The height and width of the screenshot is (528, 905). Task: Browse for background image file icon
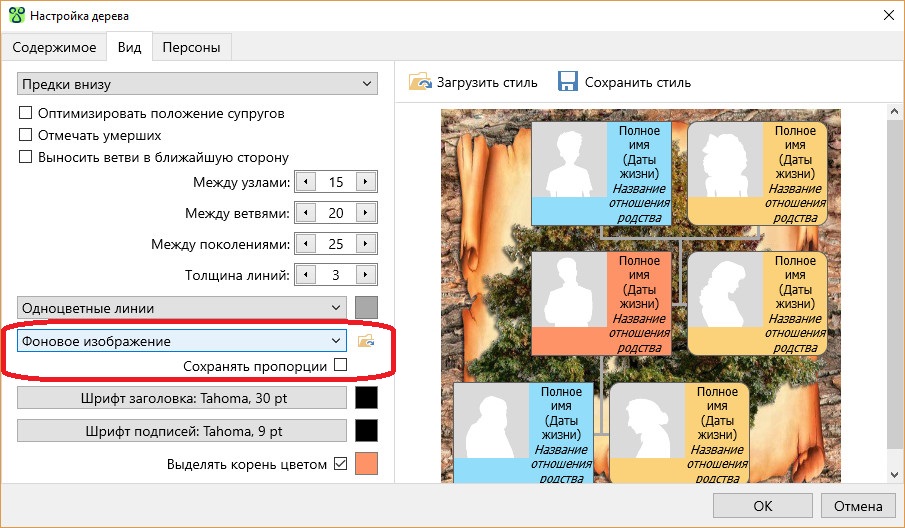point(367,341)
